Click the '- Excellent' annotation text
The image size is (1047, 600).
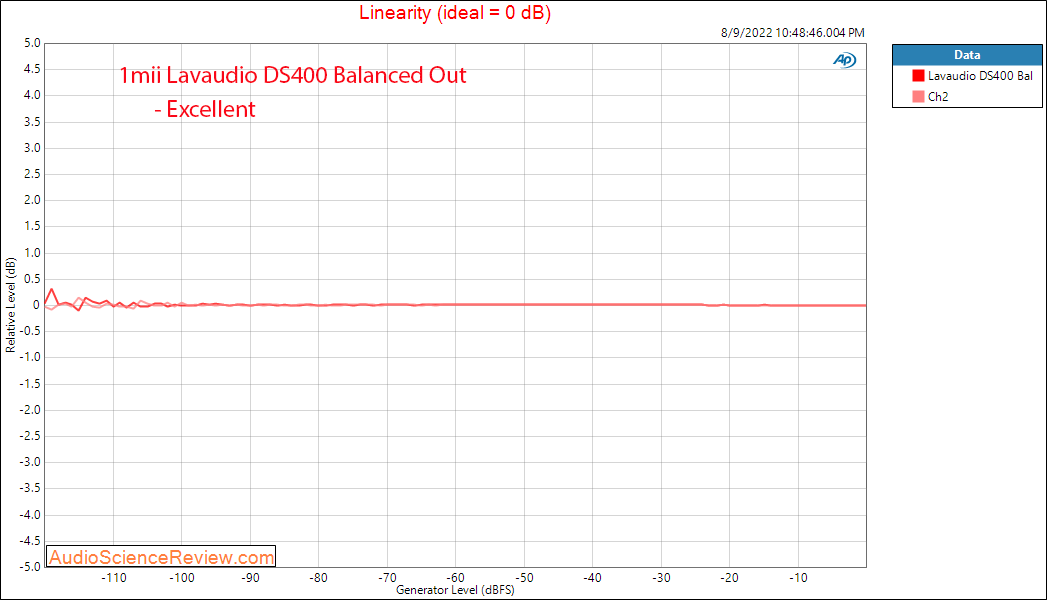204,109
